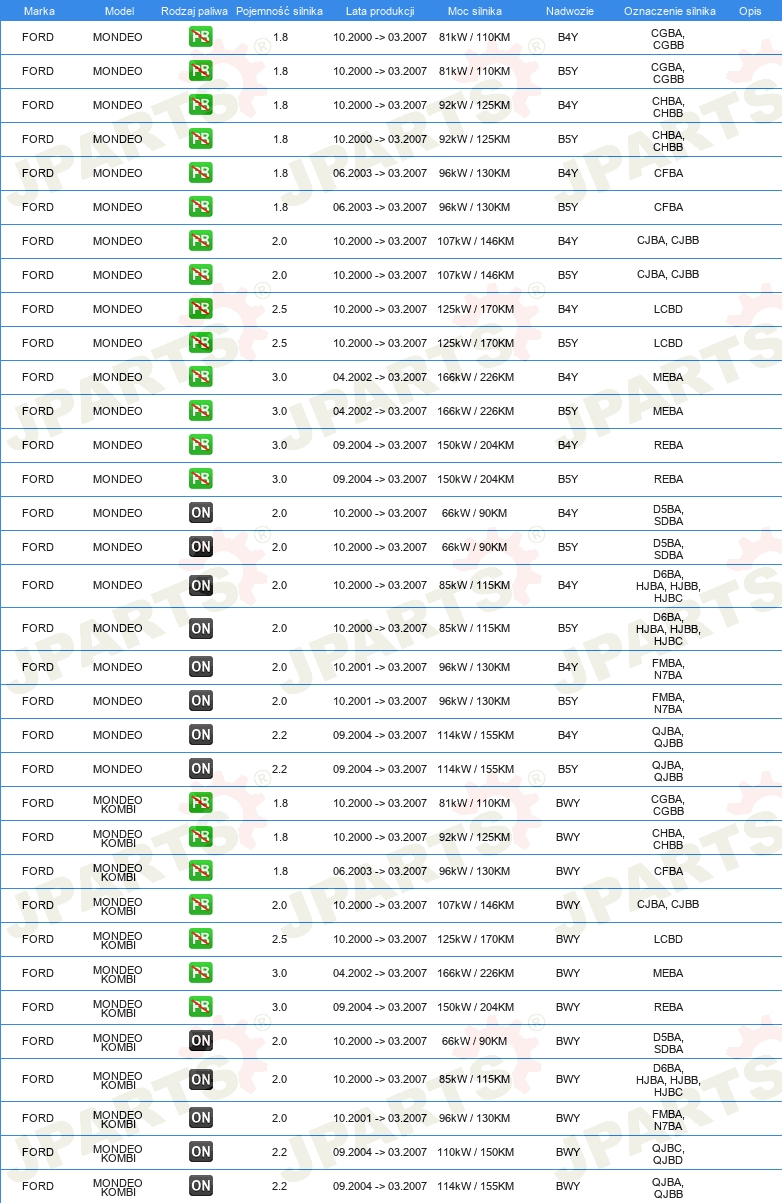The image size is (782, 1203).
Task: Click the Nadwozie column header
Action: click(x=569, y=11)
